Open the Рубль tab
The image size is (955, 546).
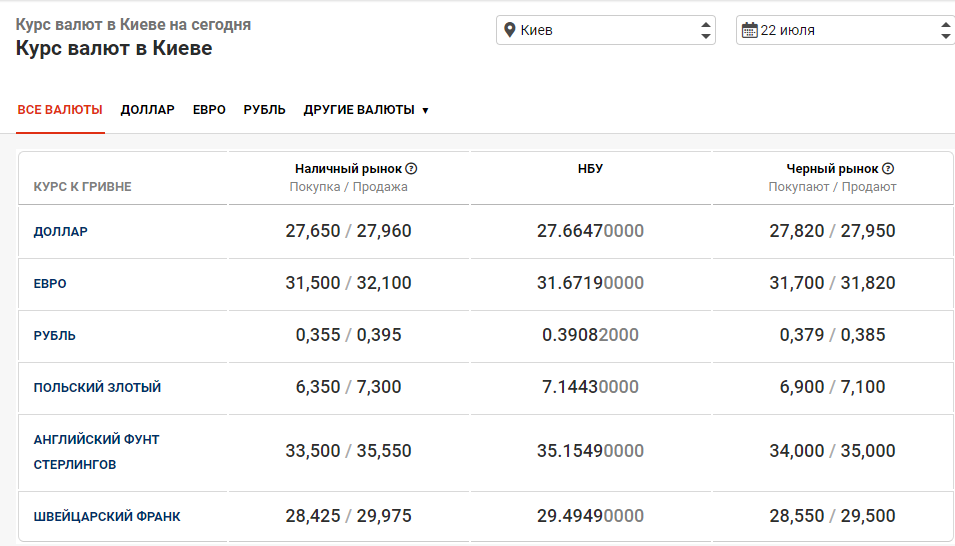(264, 110)
